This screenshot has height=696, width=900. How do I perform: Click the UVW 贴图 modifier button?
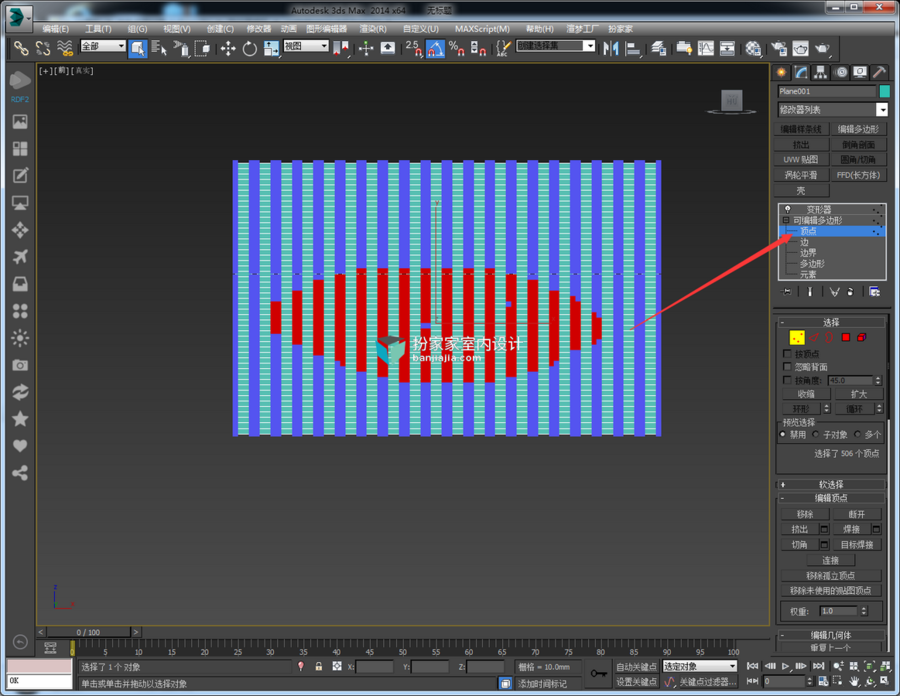click(801, 160)
